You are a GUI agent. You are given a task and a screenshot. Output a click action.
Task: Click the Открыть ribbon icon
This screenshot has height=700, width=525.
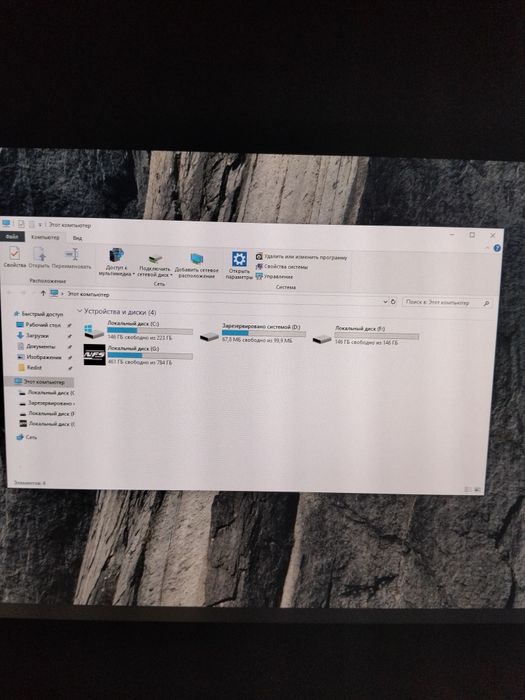click(39, 254)
